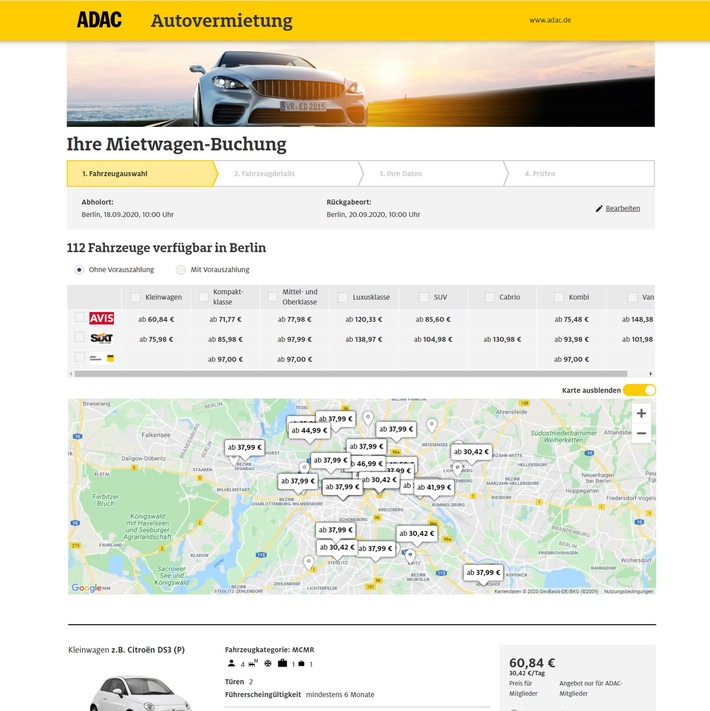The height and width of the screenshot is (711, 710).
Task: Click the Google logo on the map
Action: (x=87, y=588)
